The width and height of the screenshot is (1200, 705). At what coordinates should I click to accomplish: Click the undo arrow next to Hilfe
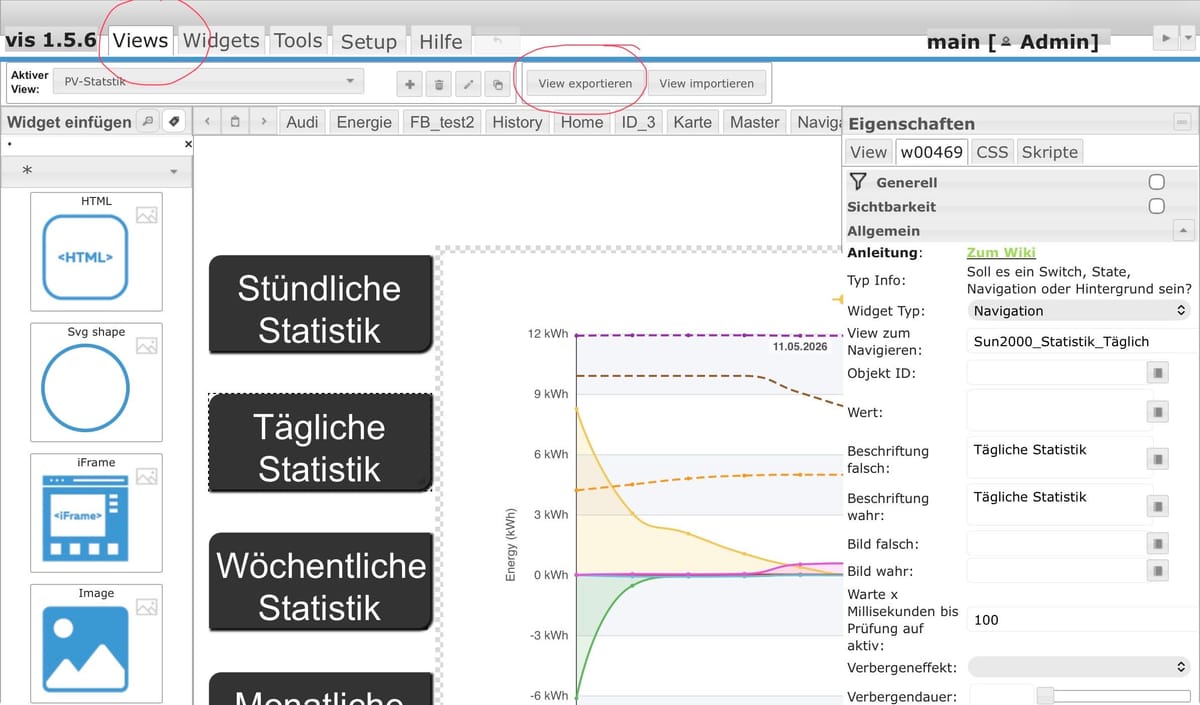pos(498,41)
